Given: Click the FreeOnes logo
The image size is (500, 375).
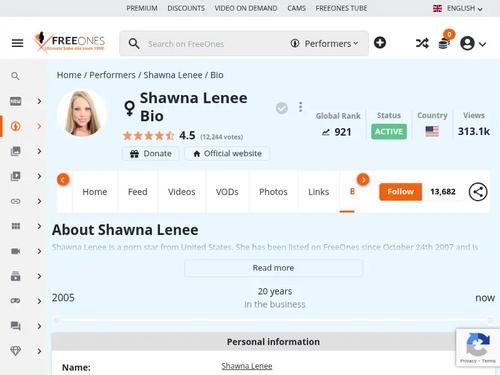Looking at the screenshot, I should tap(69, 42).
